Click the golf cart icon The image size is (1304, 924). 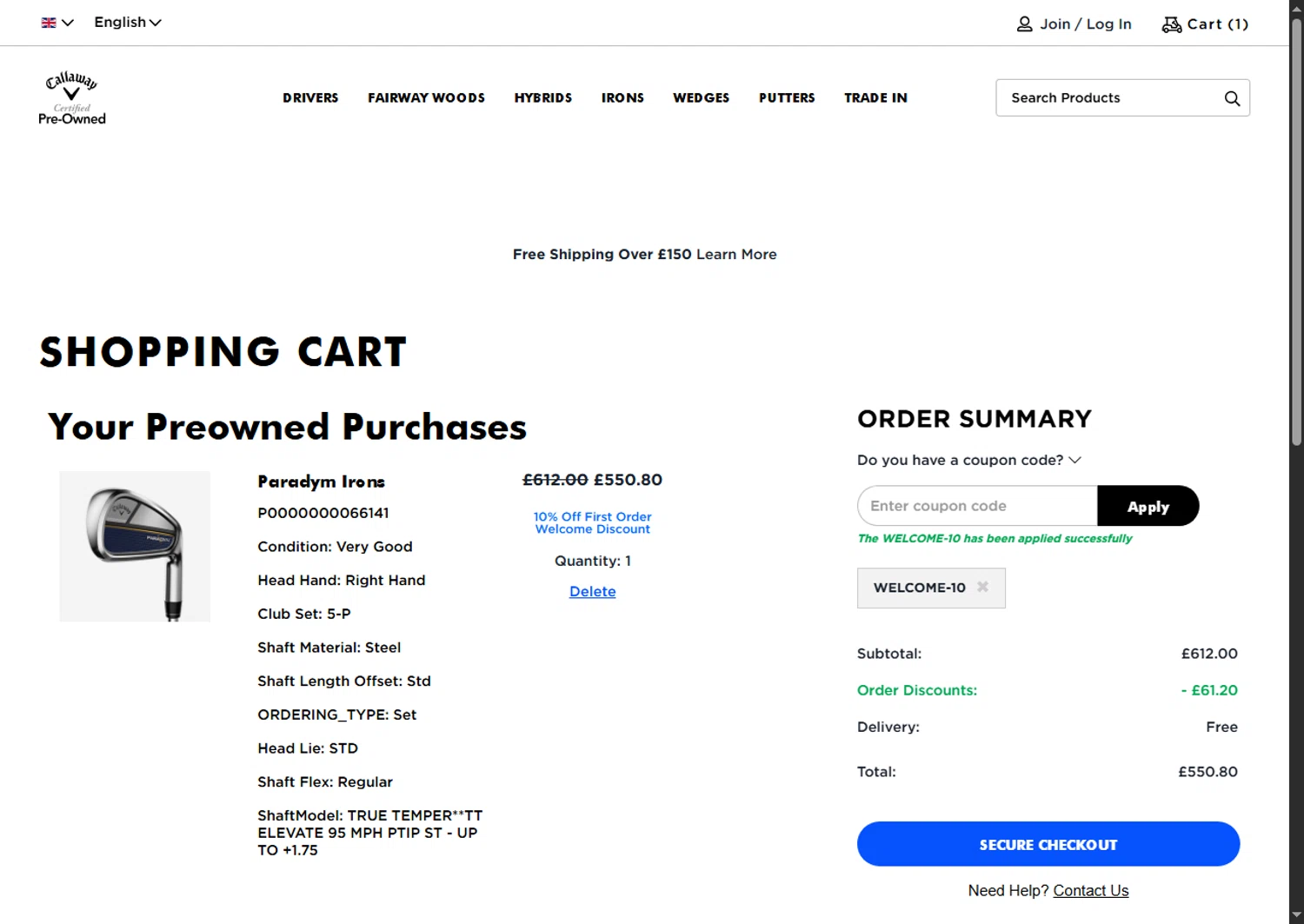coord(1172,24)
